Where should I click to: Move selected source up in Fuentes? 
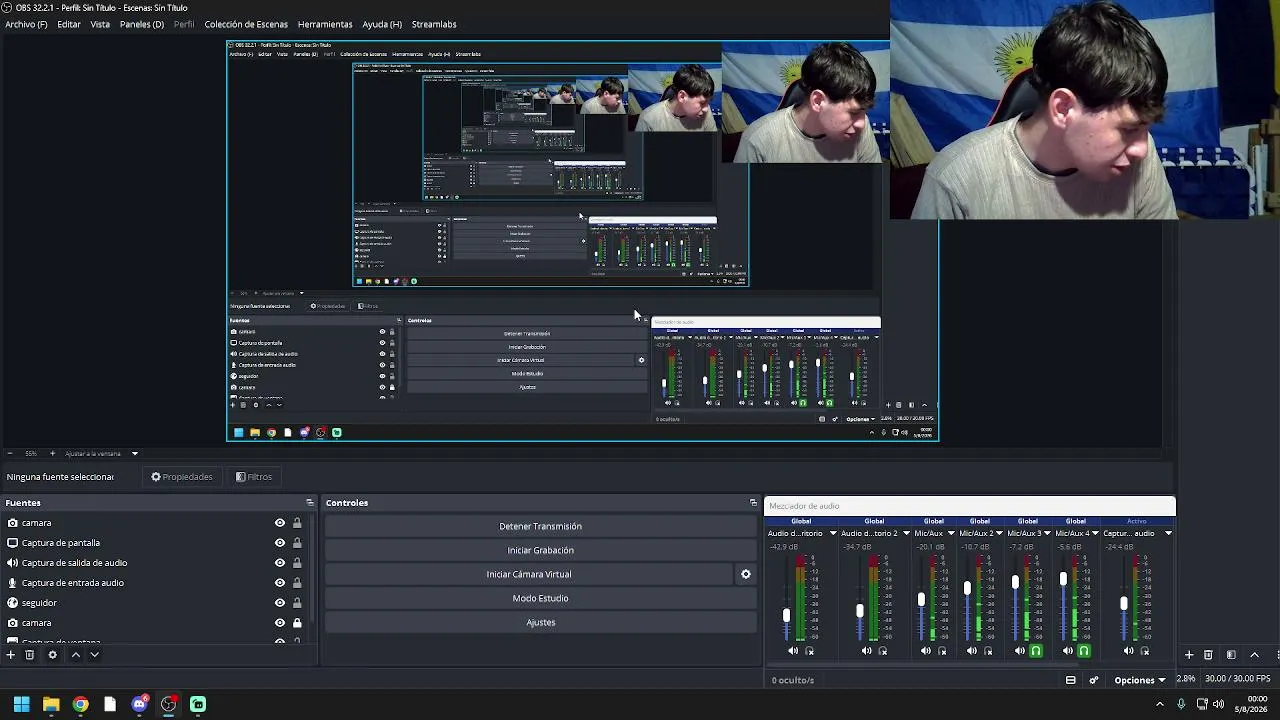pos(75,655)
